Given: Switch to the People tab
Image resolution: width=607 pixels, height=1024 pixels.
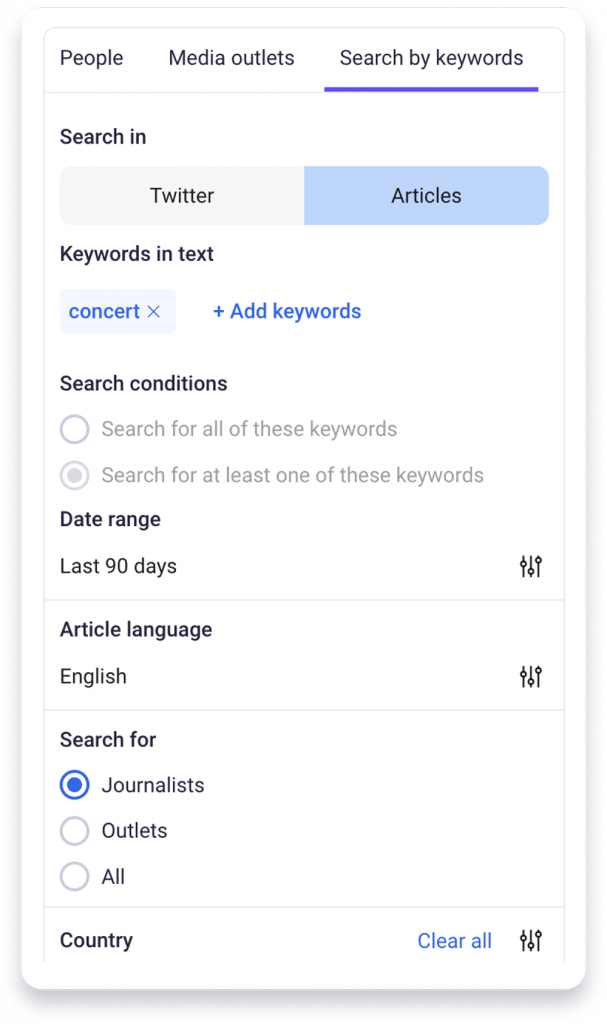Looking at the screenshot, I should point(91,58).
